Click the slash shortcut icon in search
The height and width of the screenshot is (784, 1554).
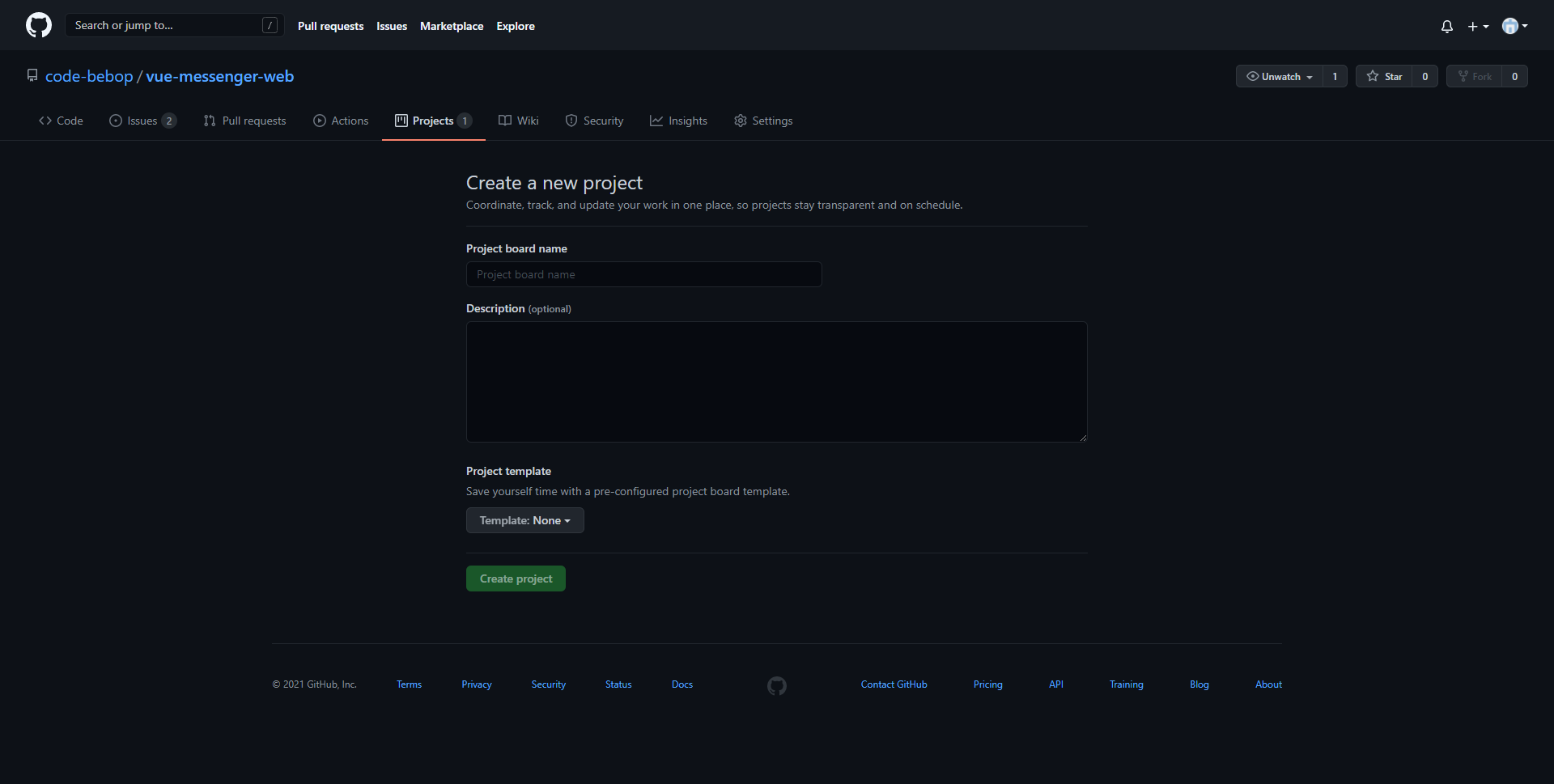(270, 25)
